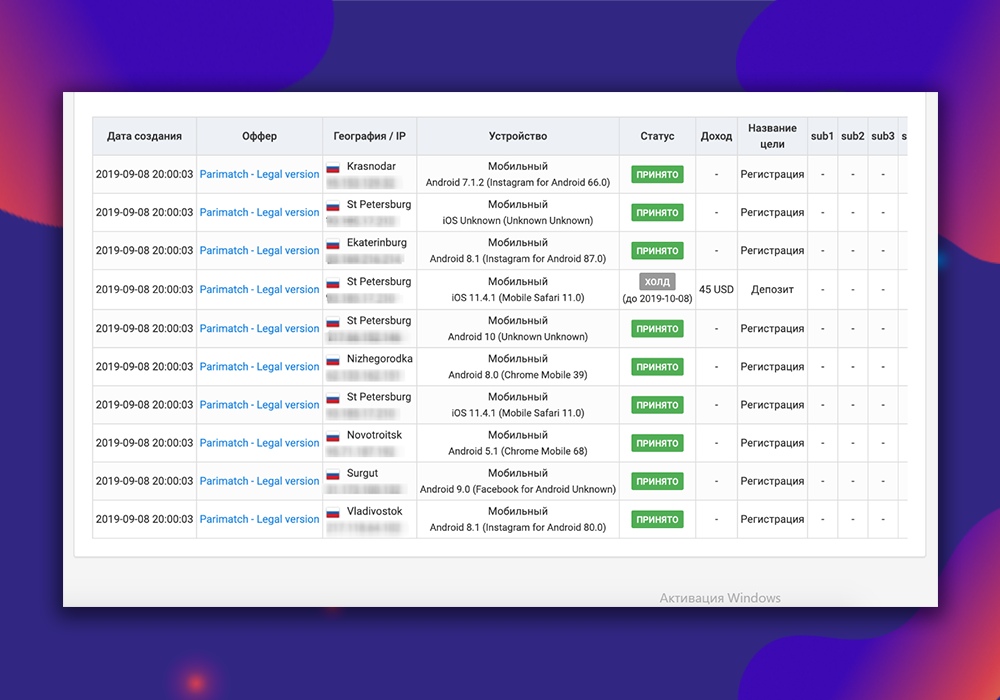The height and width of the screenshot is (700, 1000).
Task: Click the Android 9.0 (Facebook for Android Unknown) text
Action: coord(518,490)
